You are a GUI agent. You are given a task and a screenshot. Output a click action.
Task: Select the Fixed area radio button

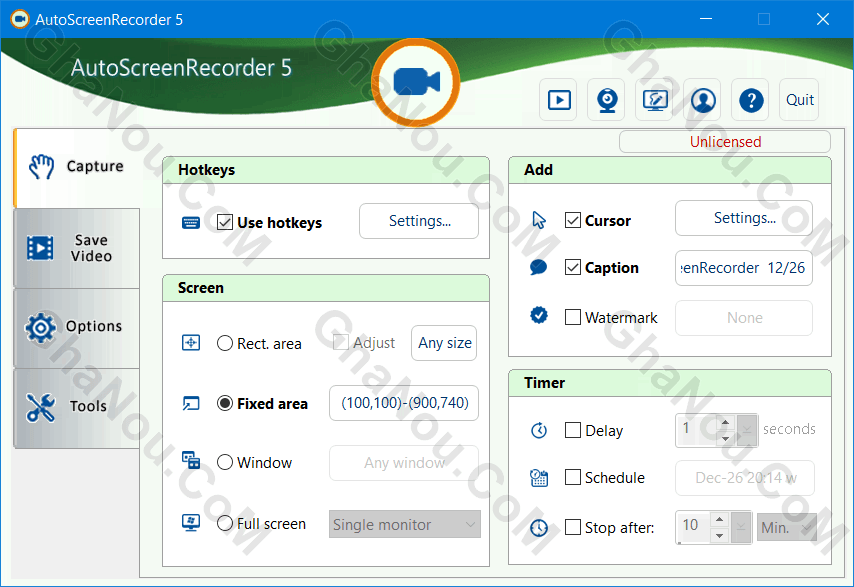pyautogui.click(x=224, y=403)
